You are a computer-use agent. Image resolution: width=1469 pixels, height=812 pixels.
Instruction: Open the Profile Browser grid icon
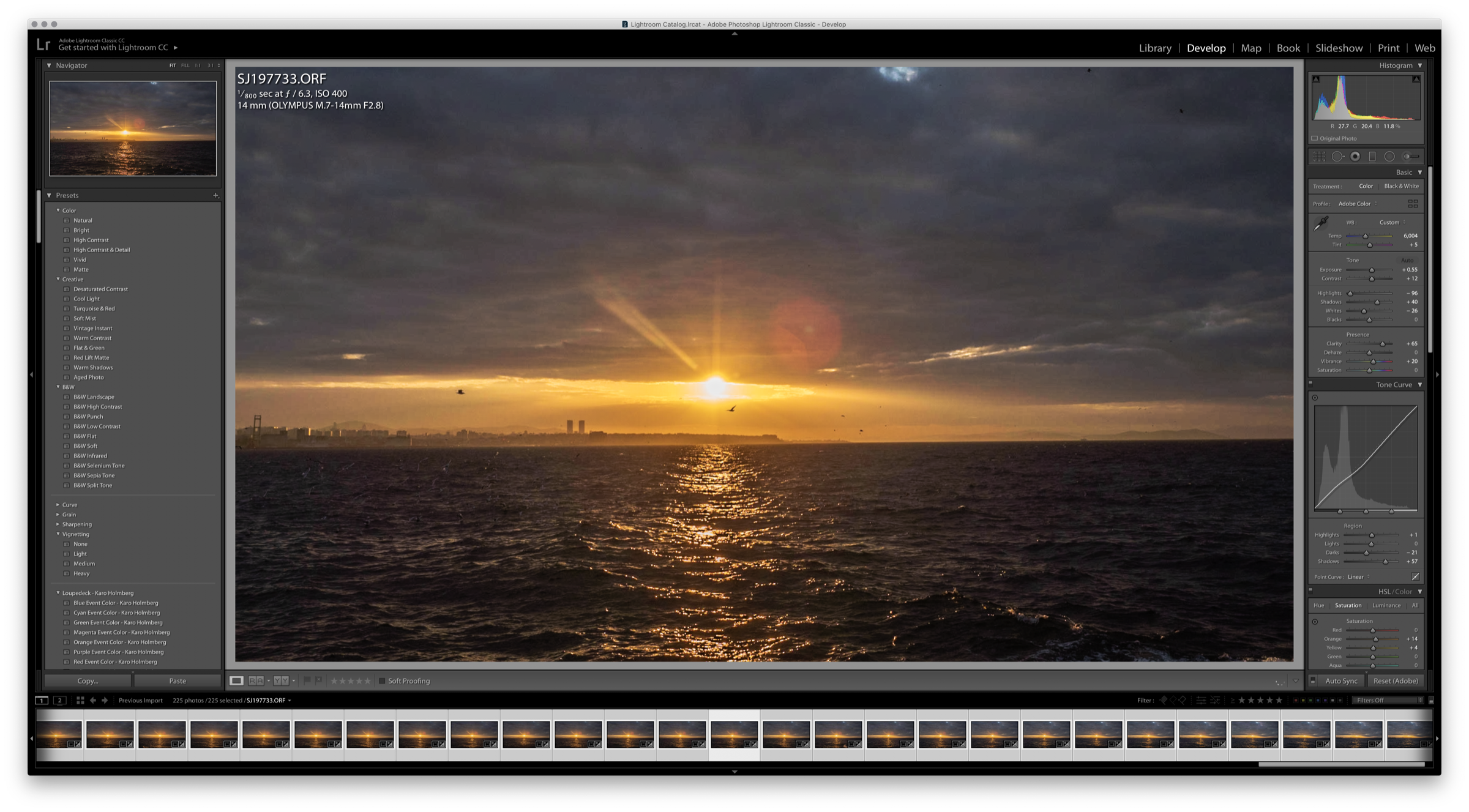tap(1413, 204)
